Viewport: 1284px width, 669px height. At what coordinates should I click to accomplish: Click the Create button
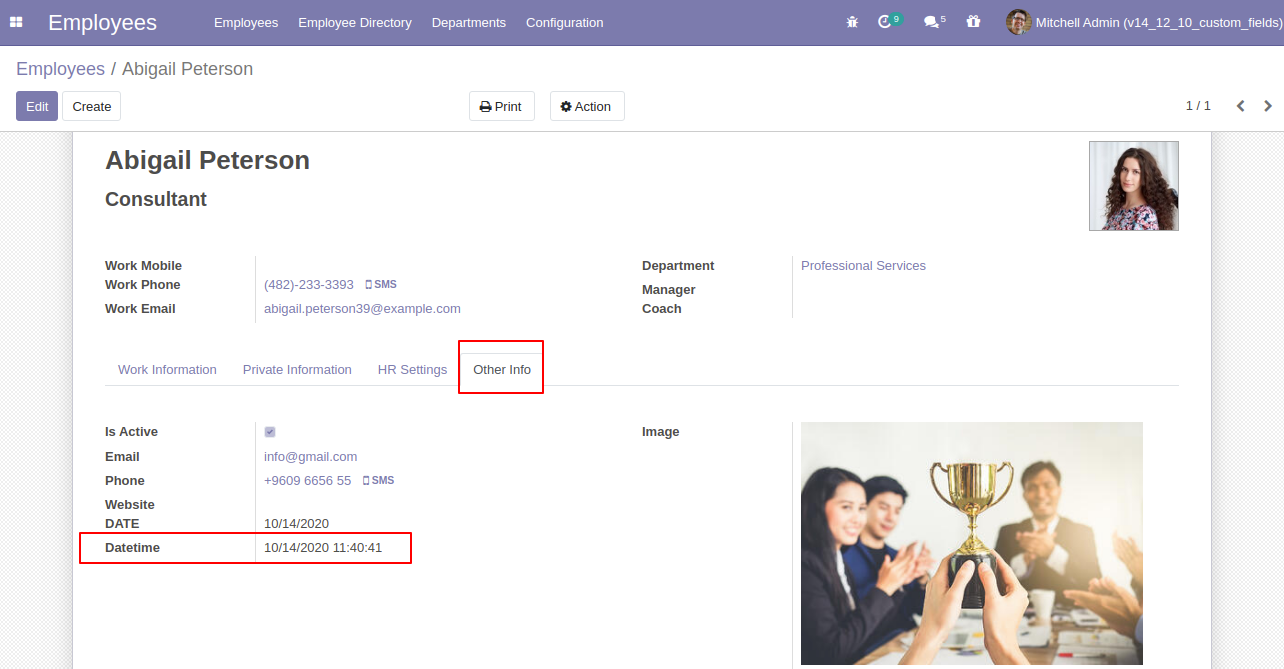point(92,106)
